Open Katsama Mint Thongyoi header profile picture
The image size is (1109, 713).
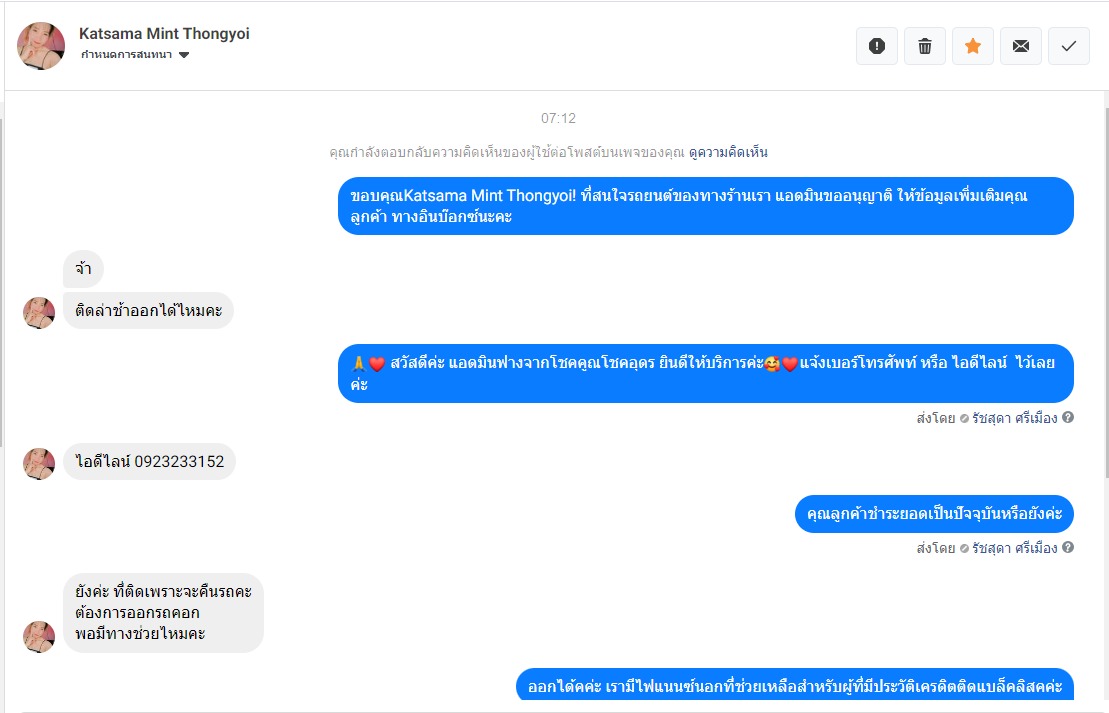(x=41, y=46)
